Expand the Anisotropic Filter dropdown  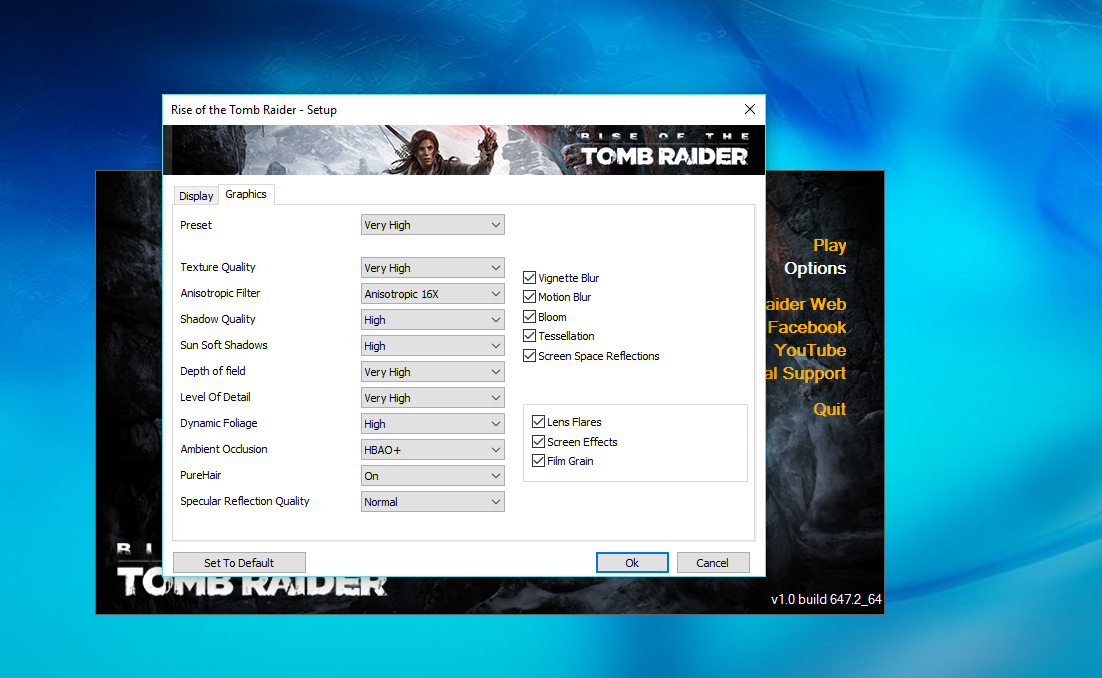(x=432, y=294)
